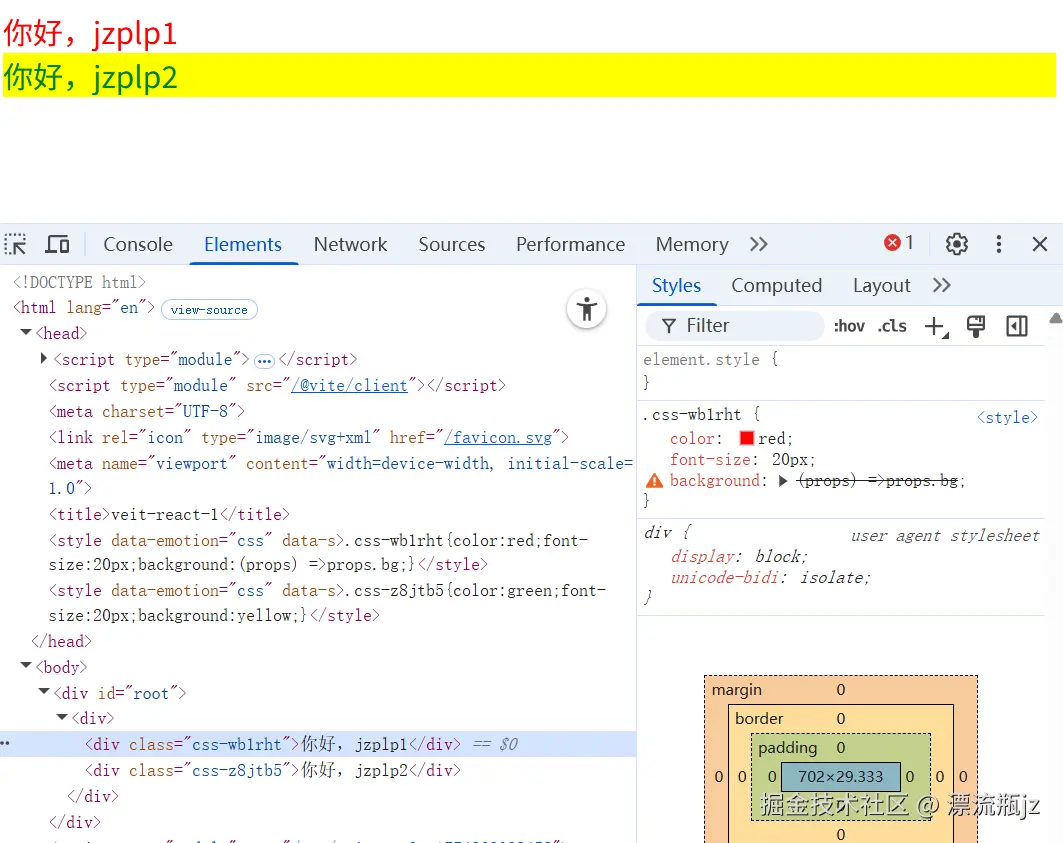
Task: Open the new style rule plus icon
Action: pos(934,325)
